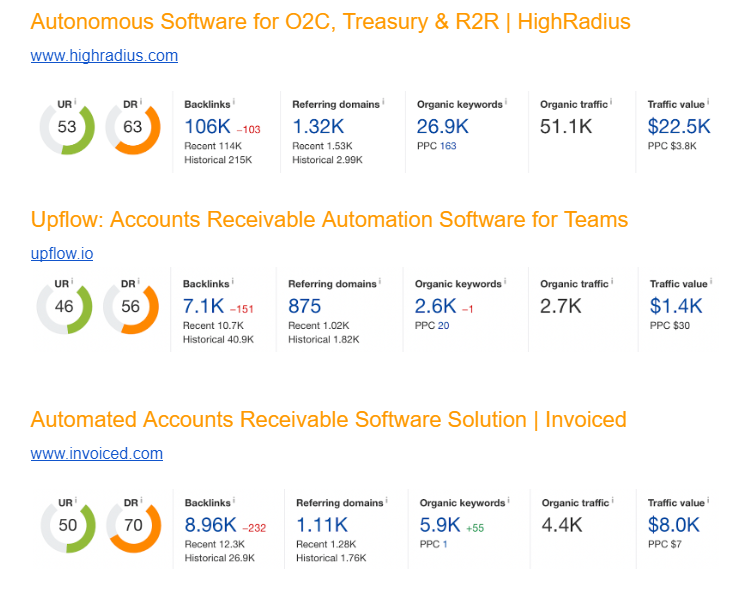The image size is (747, 590).
Task: Click HighRadius PPC $3.8K traffic value
Action: click(672, 146)
